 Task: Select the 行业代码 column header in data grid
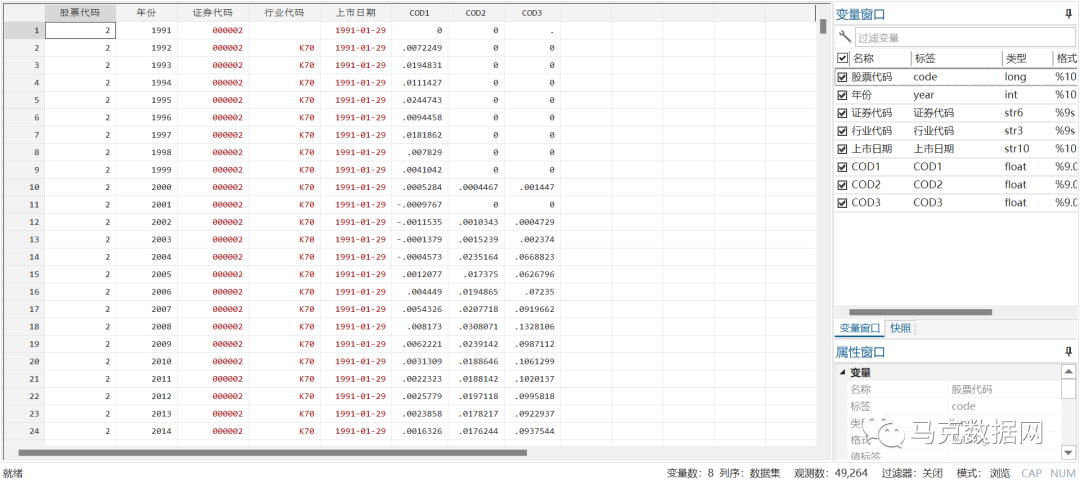pyautogui.click(x=284, y=13)
